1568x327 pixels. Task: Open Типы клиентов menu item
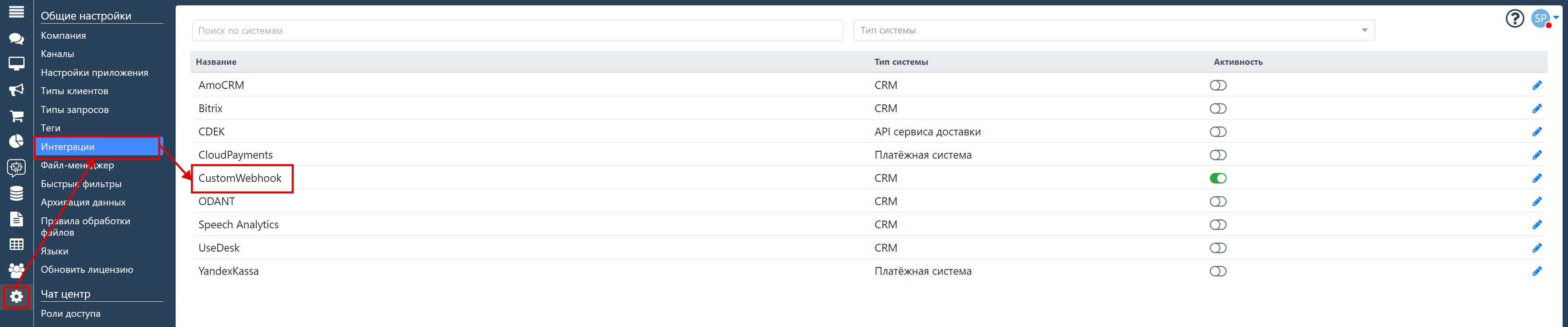[x=74, y=91]
